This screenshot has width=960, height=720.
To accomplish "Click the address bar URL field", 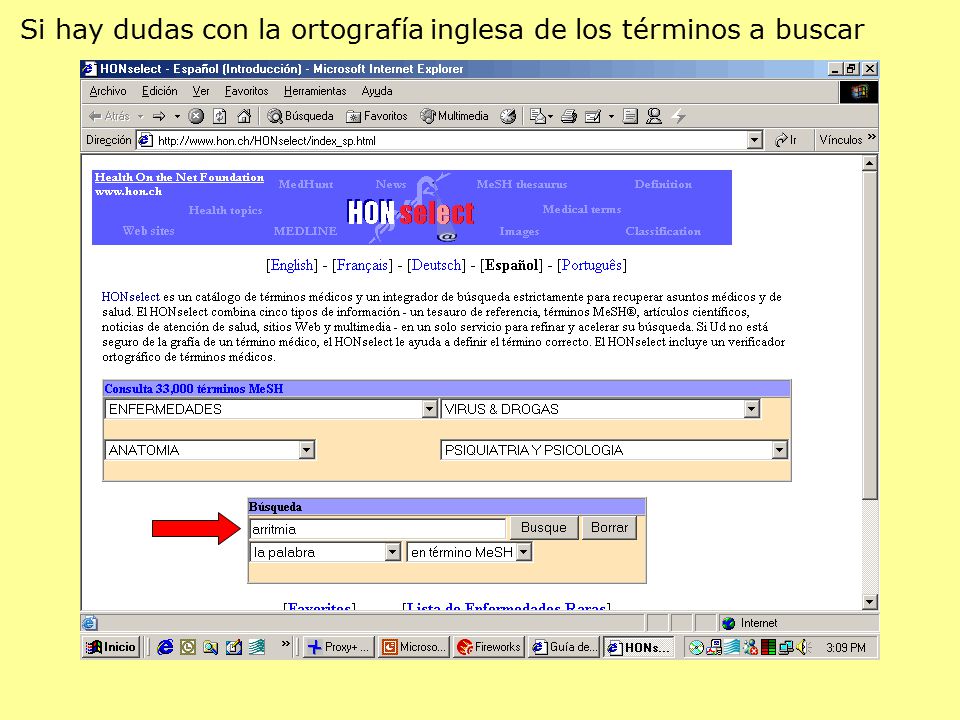I will (x=450, y=141).
